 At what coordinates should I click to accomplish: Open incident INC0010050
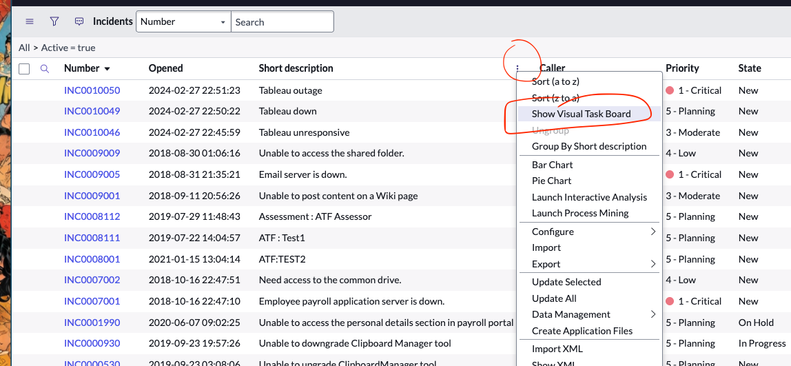pos(92,91)
